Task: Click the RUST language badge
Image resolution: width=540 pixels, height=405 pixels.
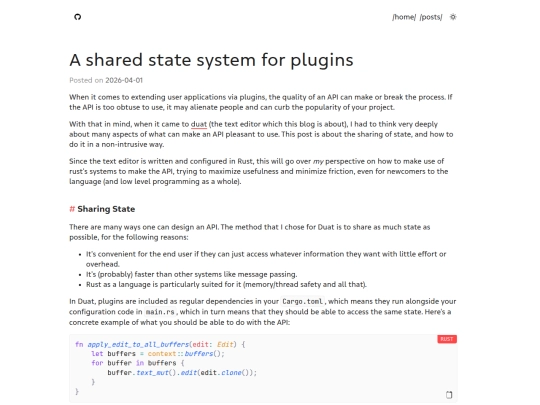Action: (447, 339)
